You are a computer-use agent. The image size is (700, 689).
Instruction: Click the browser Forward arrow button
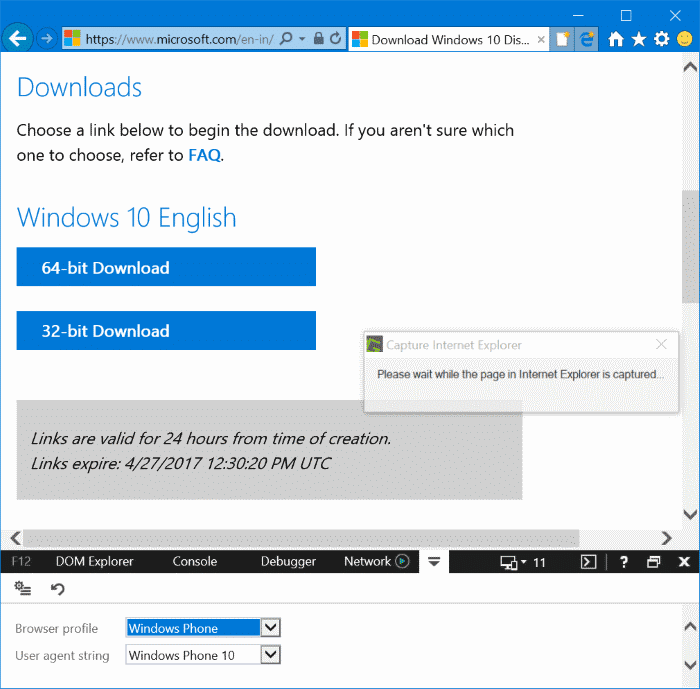pos(46,39)
